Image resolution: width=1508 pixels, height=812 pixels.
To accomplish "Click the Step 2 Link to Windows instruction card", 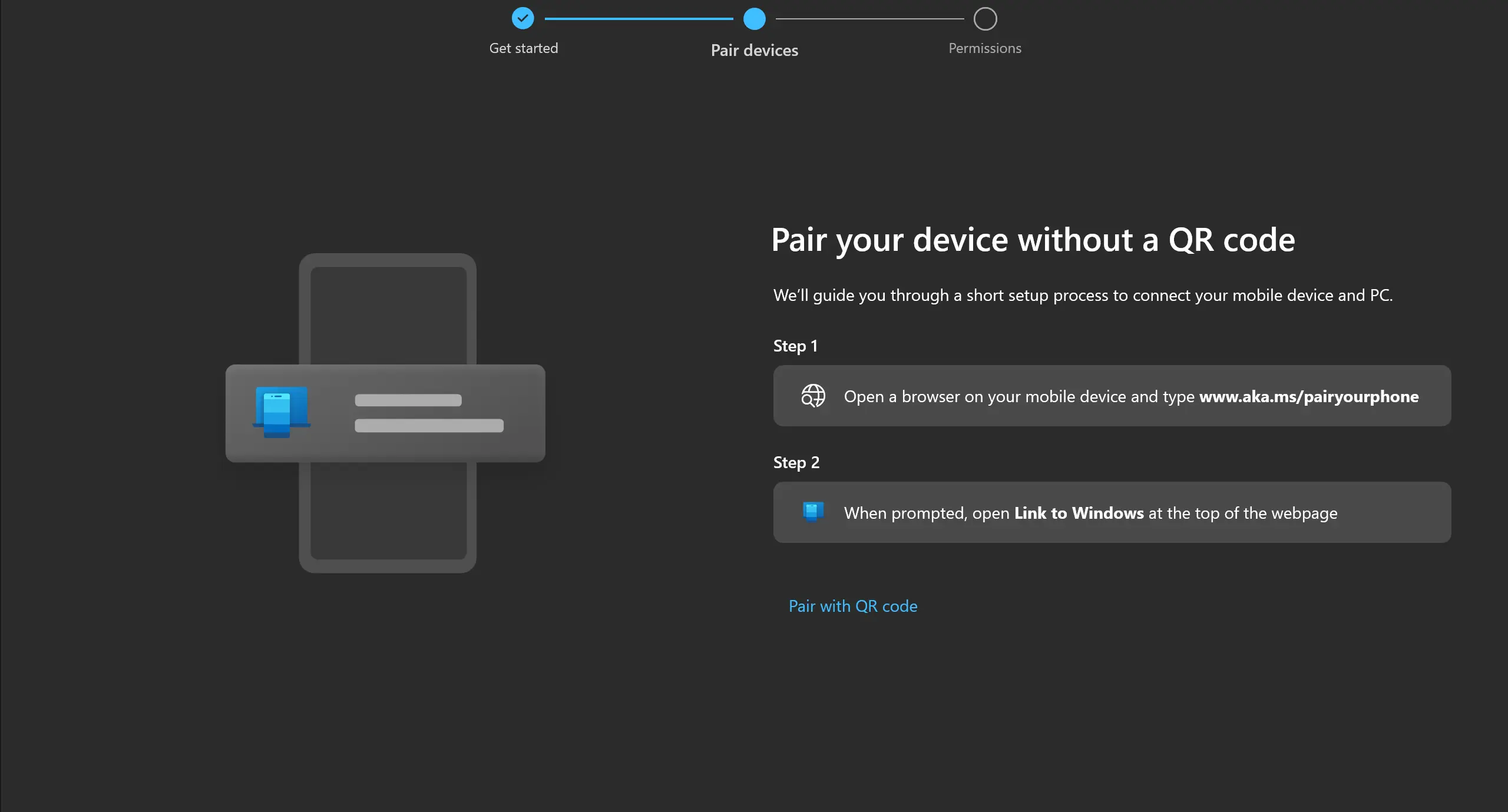I will click(x=1112, y=512).
